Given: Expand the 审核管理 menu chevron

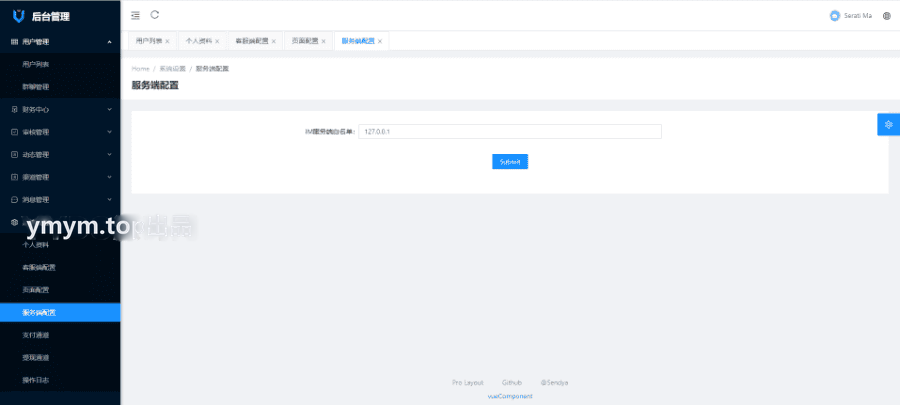Looking at the screenshot, I should pos(109,132).
